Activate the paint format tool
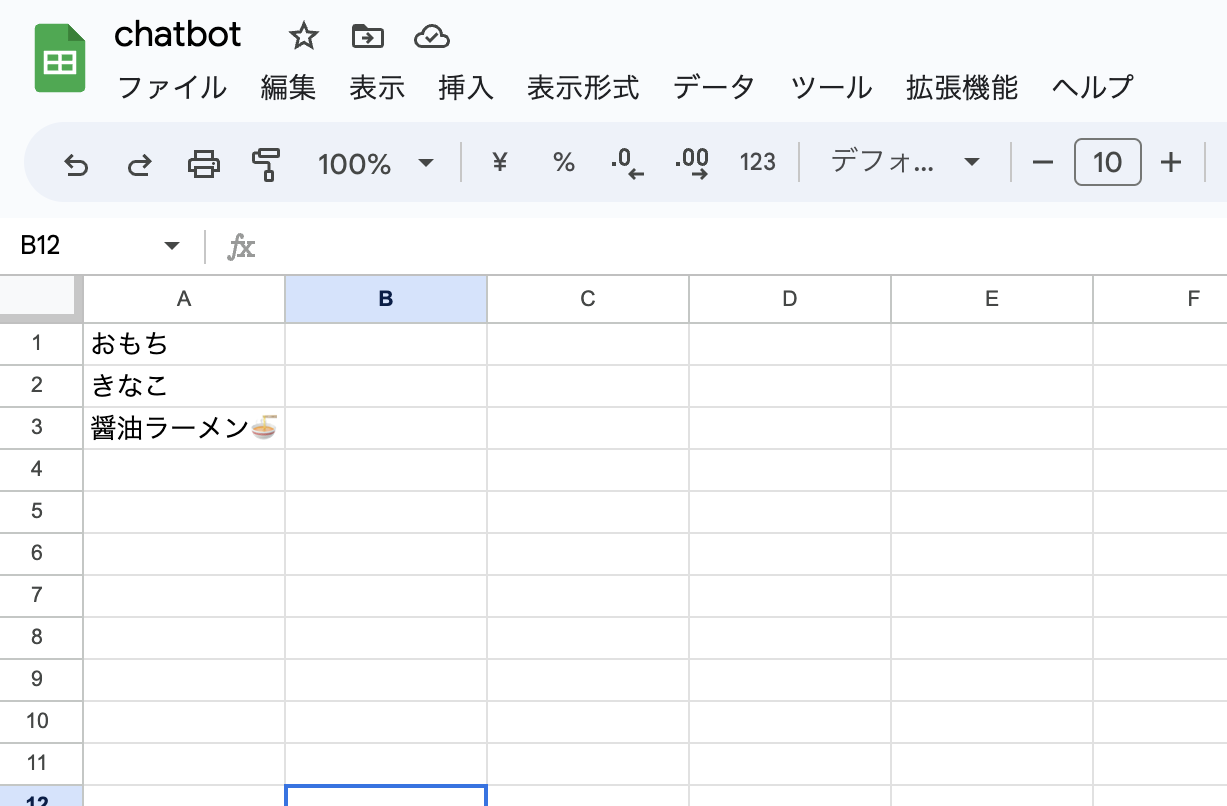This screenshot has height=806, width=1227. click(x=266, y=163)
